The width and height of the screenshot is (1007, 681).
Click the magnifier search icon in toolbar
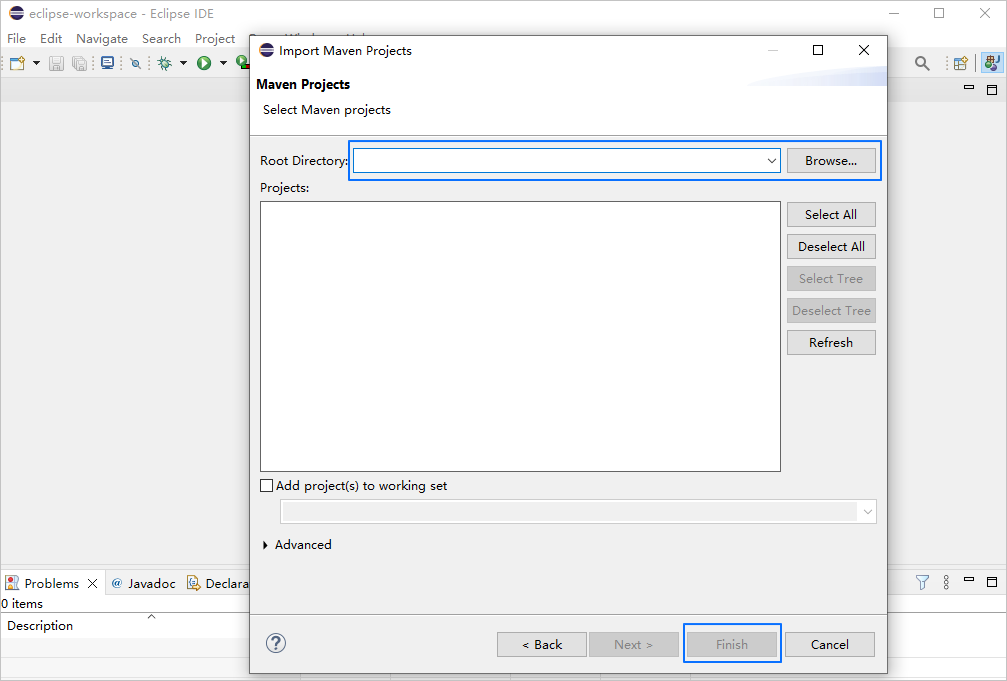(922, 63)
